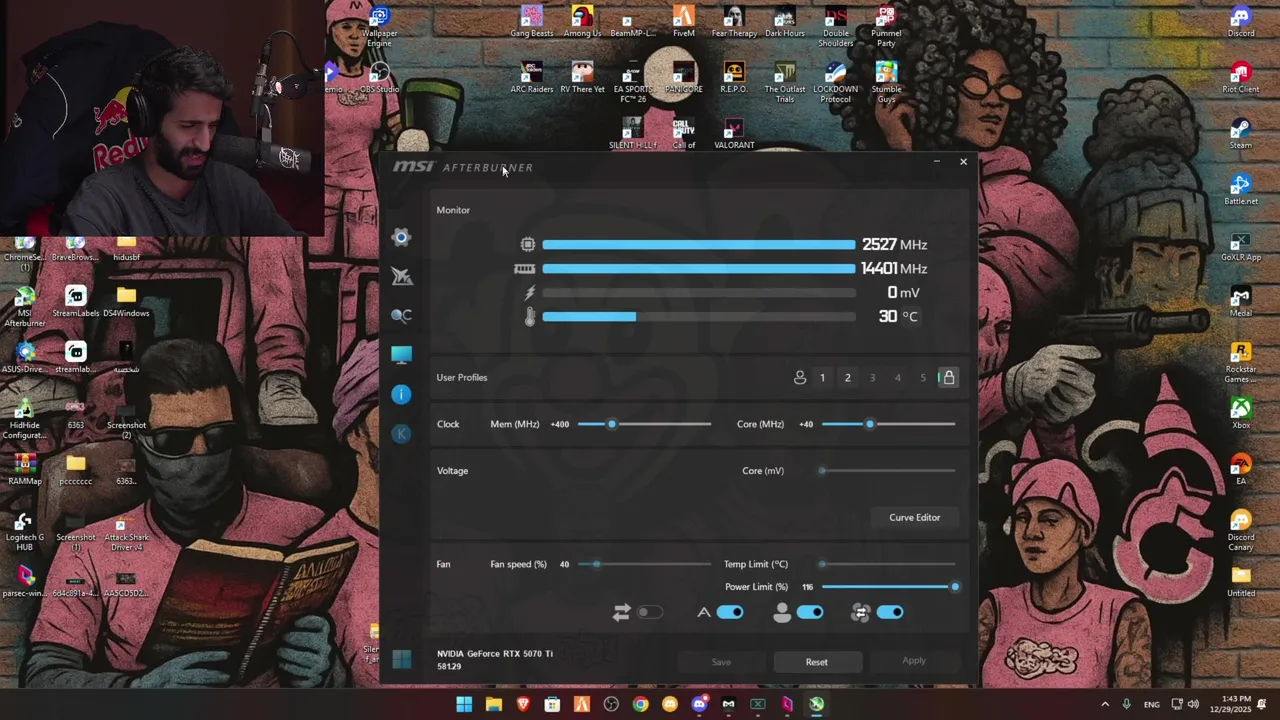Adjust the Power Limit (%) slider
Image resolution: width=1280 pixels, height=720 pixels.
(888, 587)
